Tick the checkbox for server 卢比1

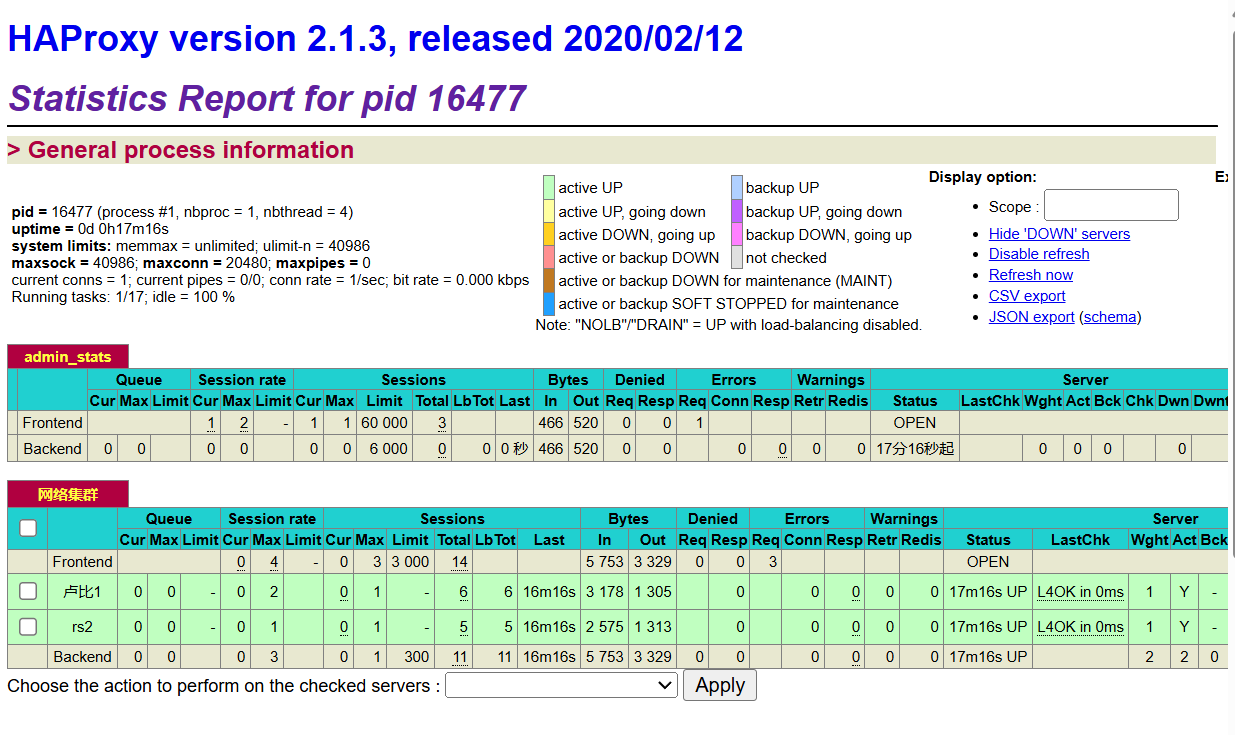click(28, 591)
